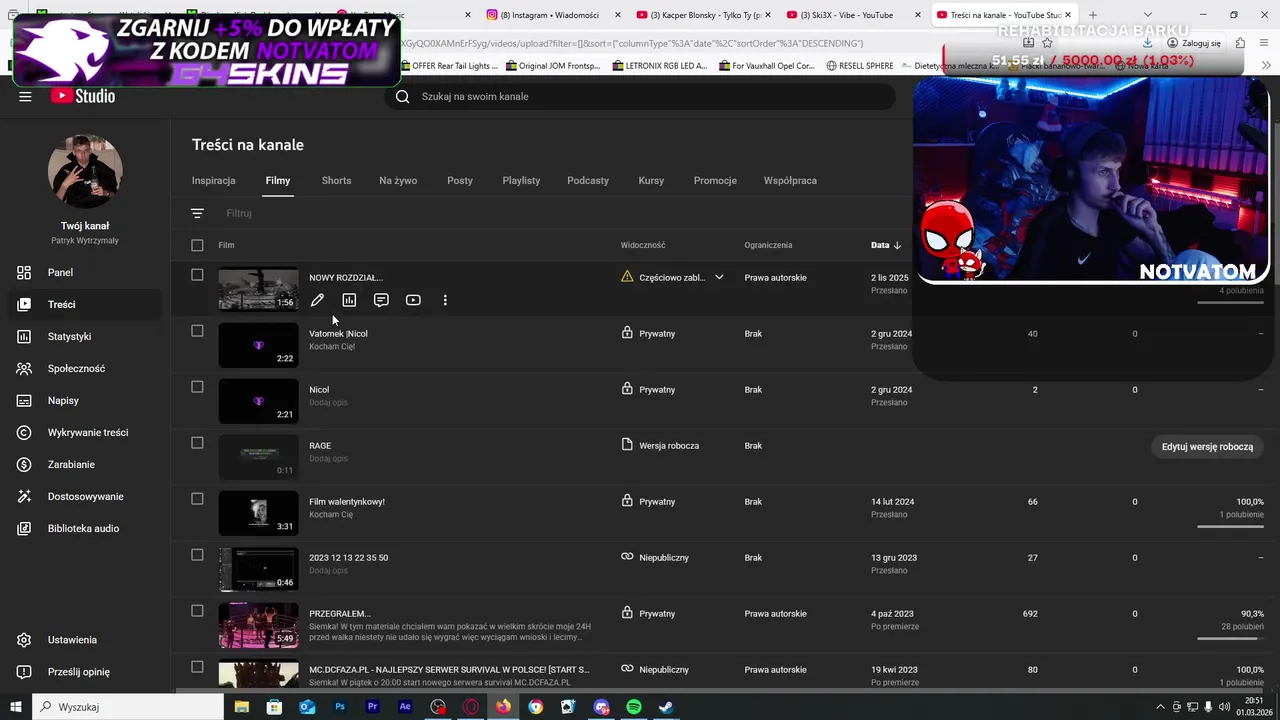Show hidden system tray icons
The width and height of the screenshot is (1280, 720).
click(1160, 707)
